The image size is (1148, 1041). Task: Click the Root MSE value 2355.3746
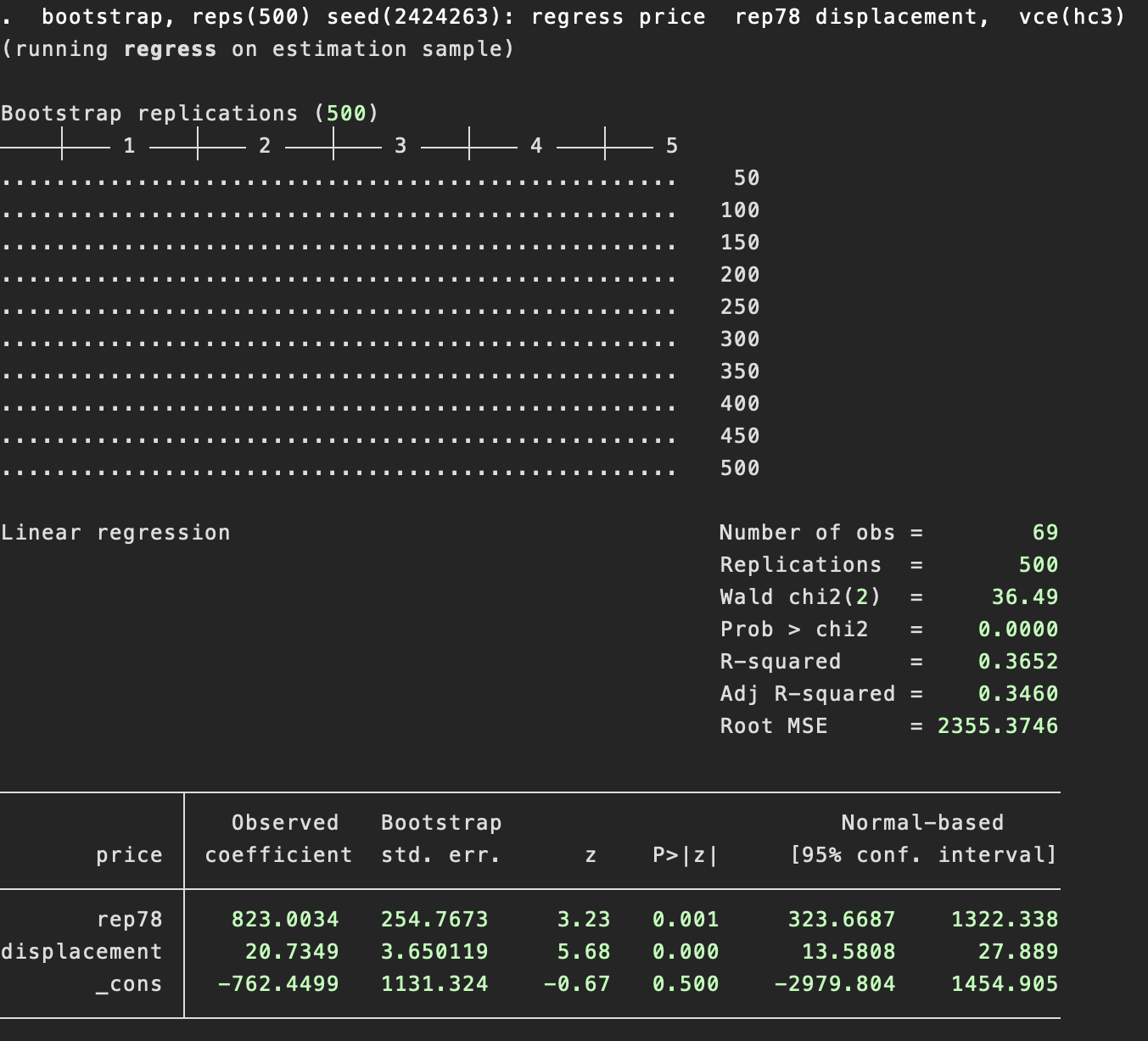(998, 726)
